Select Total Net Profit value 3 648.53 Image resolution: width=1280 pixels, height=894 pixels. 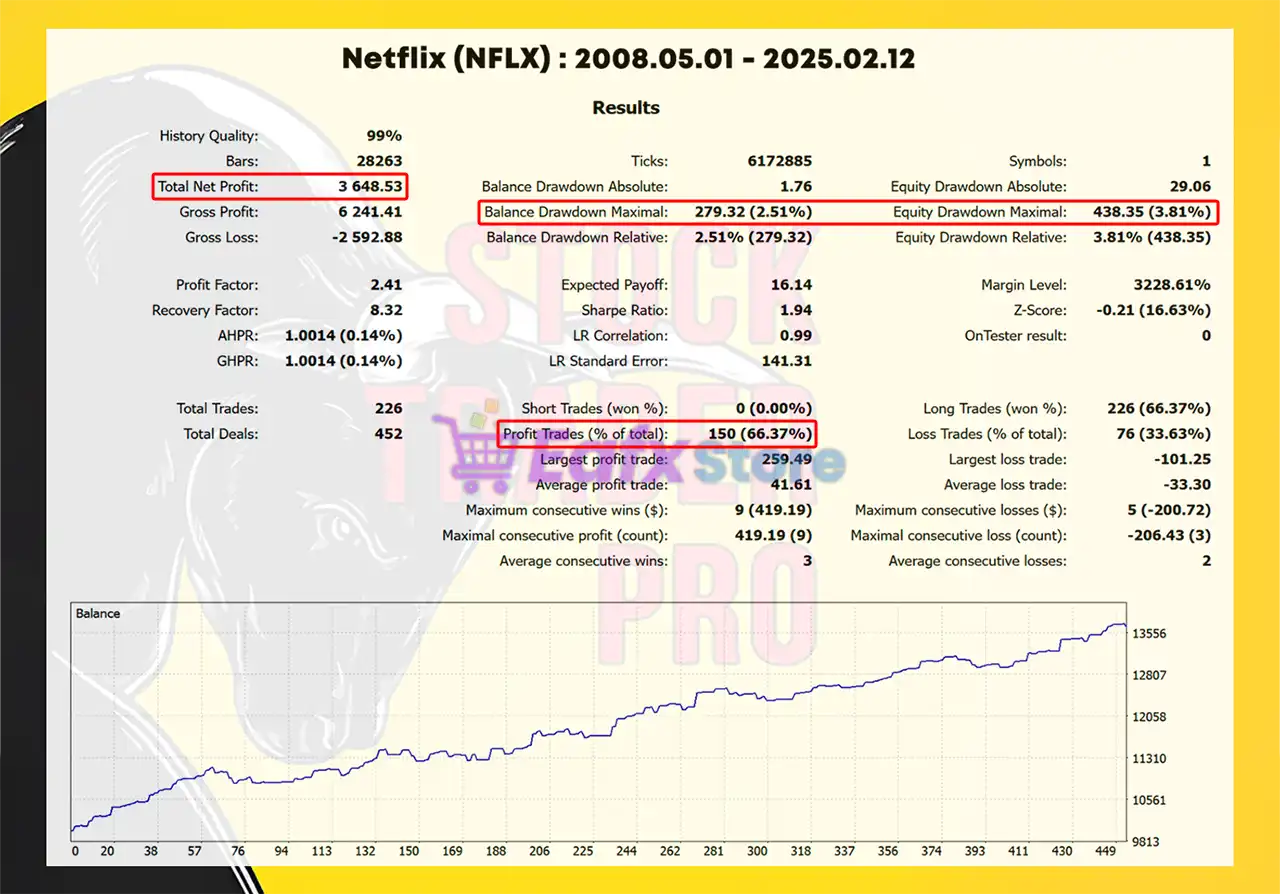click(371, 187)
